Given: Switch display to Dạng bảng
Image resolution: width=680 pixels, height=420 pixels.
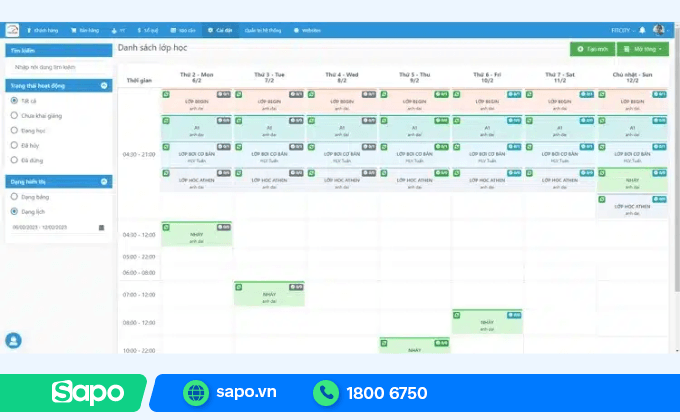Looking at the screenshot, I should tap(14, 197).
